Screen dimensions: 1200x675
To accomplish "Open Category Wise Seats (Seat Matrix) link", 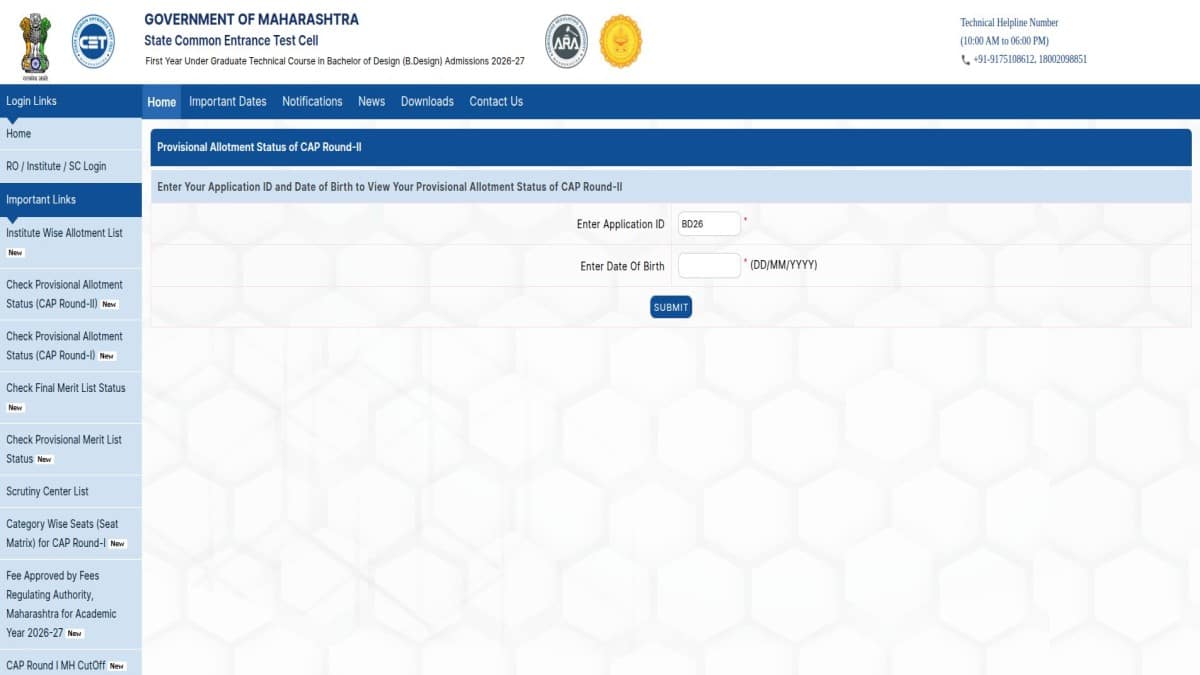I will coord(70,533).
